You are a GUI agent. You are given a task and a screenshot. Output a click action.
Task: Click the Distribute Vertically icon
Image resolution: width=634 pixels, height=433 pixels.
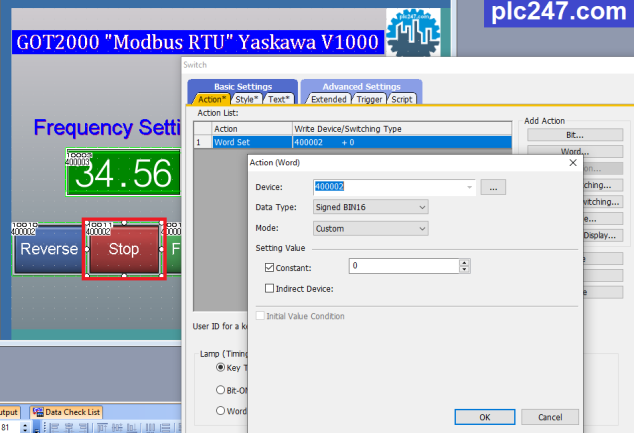pos(165,427)
